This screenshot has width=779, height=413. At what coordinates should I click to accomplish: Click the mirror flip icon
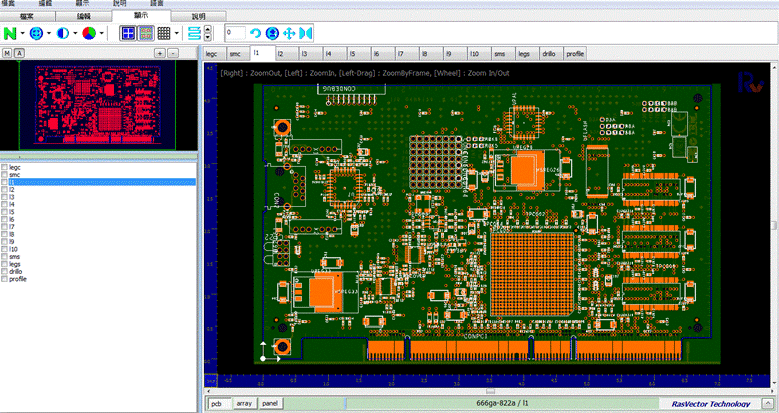tap(306, 34)
